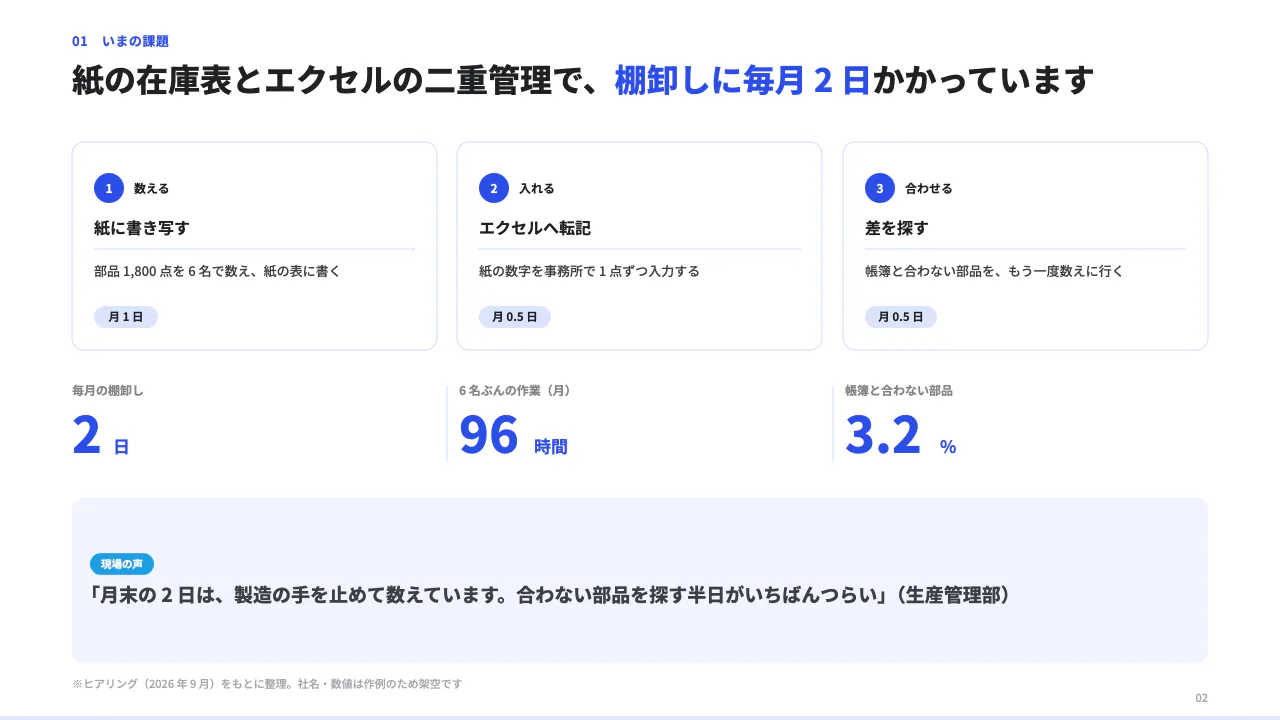1280x720 pixels.
Task: Click the step label 数える
Action: (x=152, y=188)
